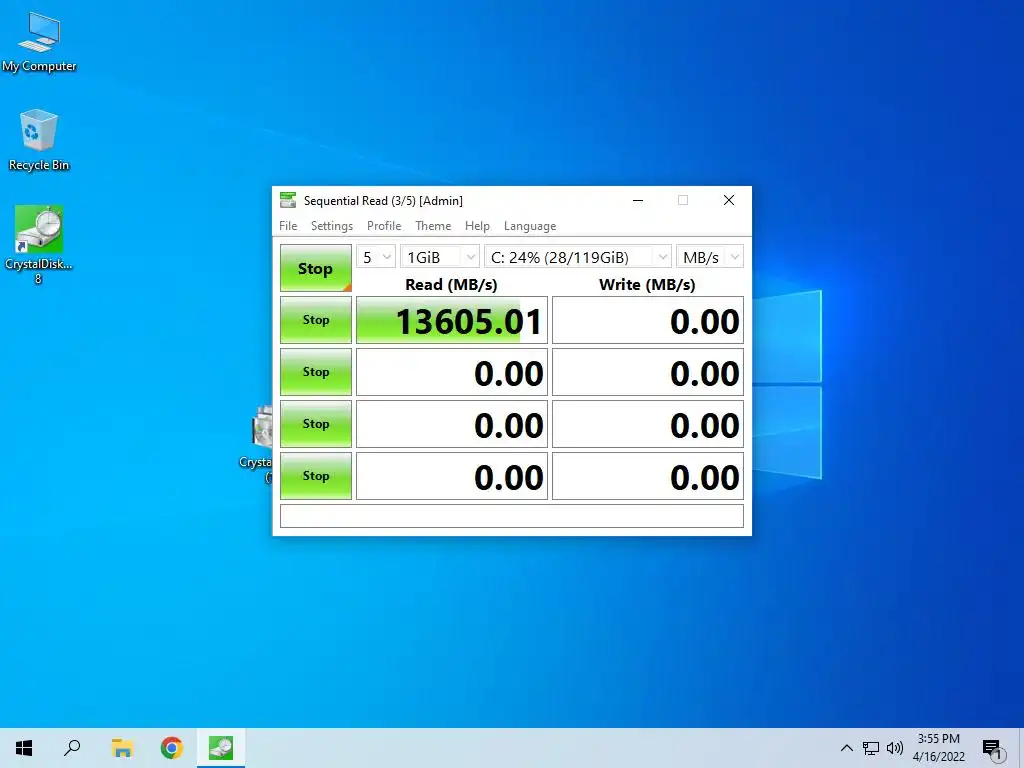Open the Settings menu
Image resolution: width=1024 pixels, height=768 pixels.
click(332, 226)
